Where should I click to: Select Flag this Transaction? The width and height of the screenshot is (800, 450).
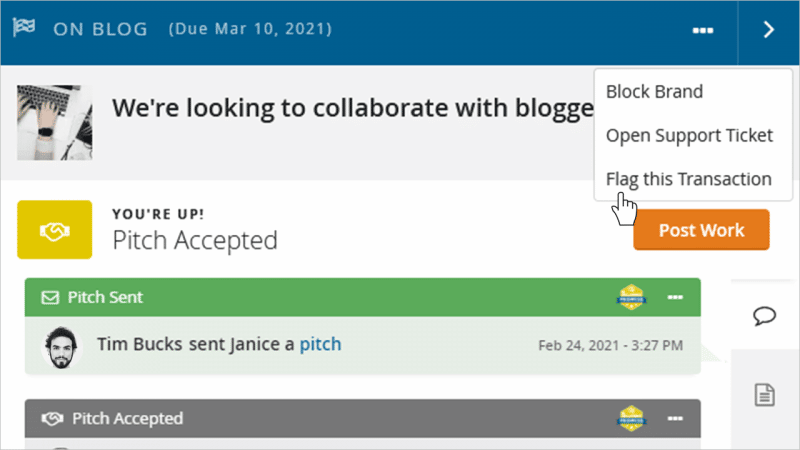688,179
